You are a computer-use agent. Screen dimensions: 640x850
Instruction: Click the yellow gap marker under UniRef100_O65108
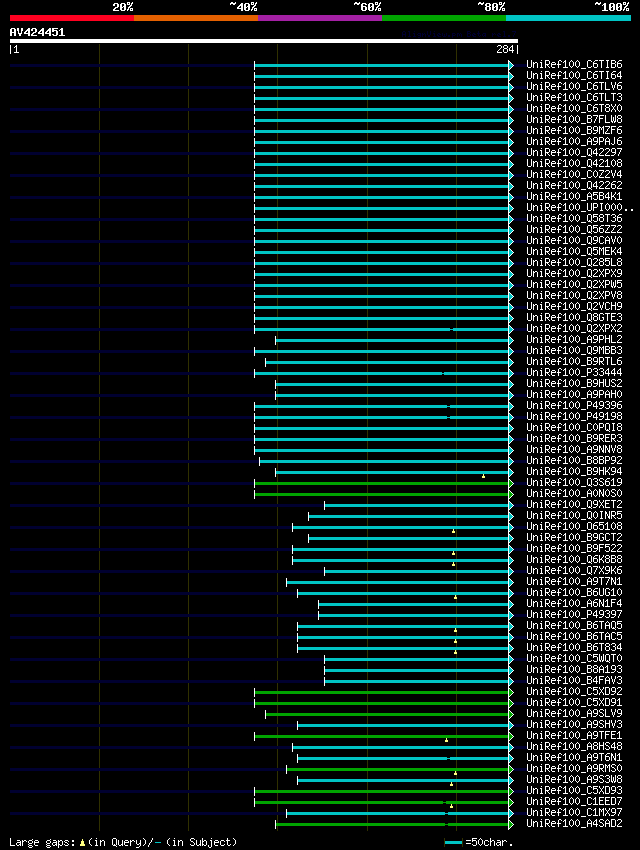click(x=454, y=531)
